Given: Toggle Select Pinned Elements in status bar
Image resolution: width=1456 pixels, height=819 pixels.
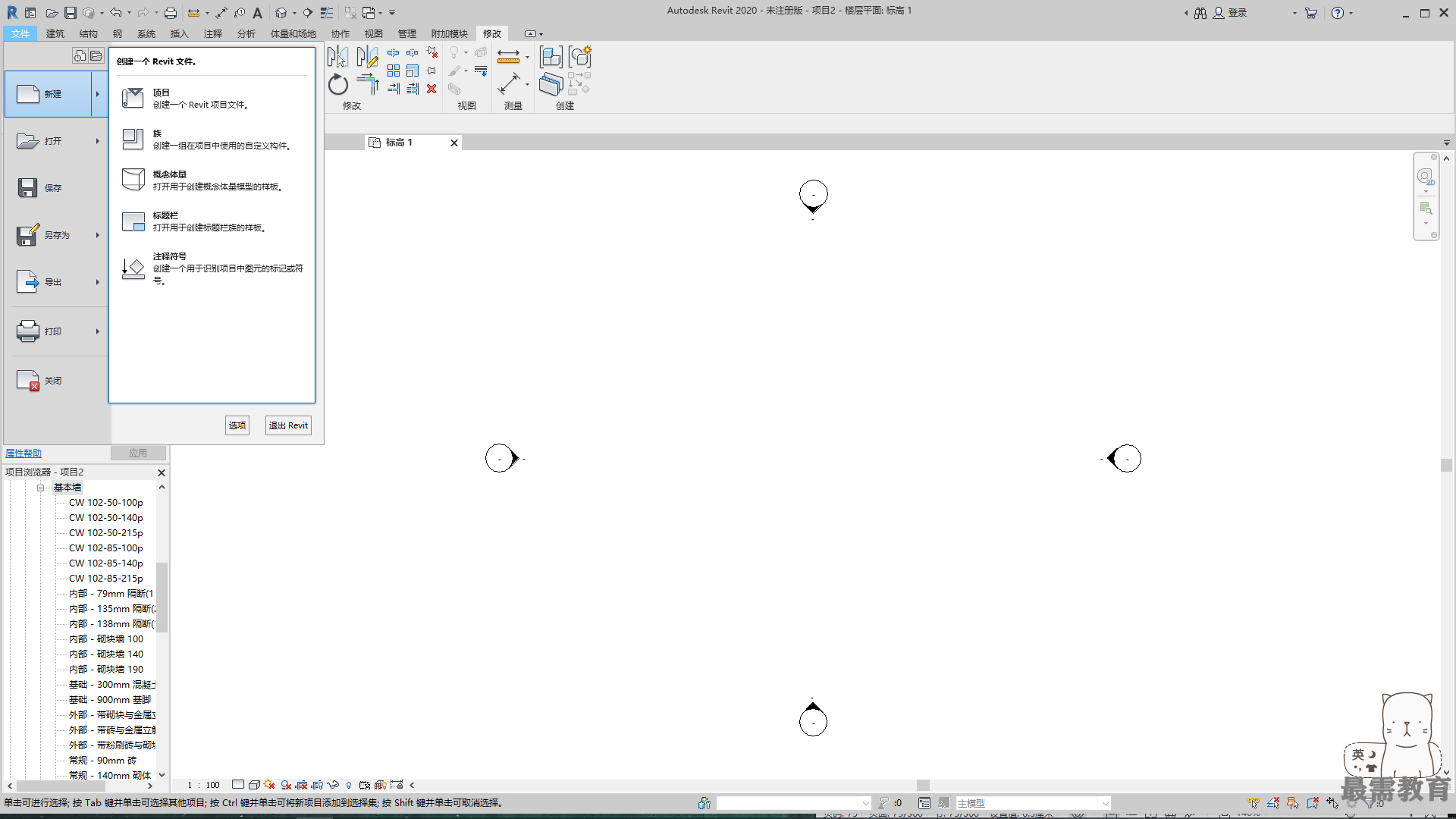Looking at the screenshot, I should [1293, 803].
